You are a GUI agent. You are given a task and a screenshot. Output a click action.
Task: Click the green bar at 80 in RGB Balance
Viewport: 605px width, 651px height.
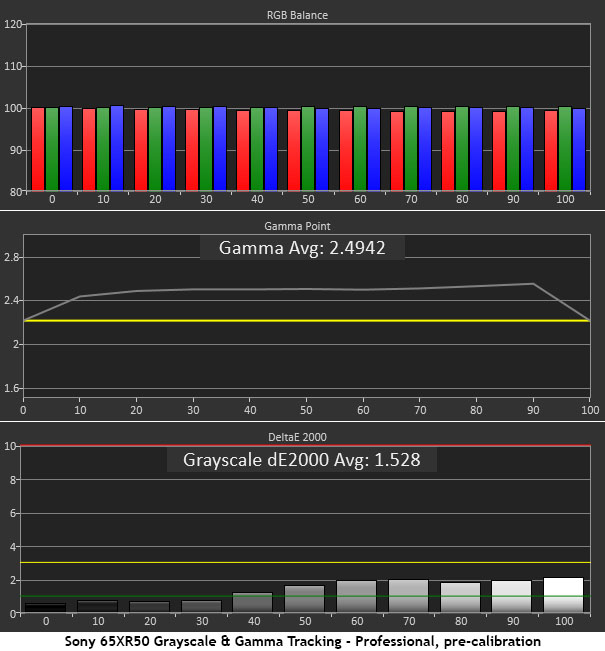coord(462,149)
